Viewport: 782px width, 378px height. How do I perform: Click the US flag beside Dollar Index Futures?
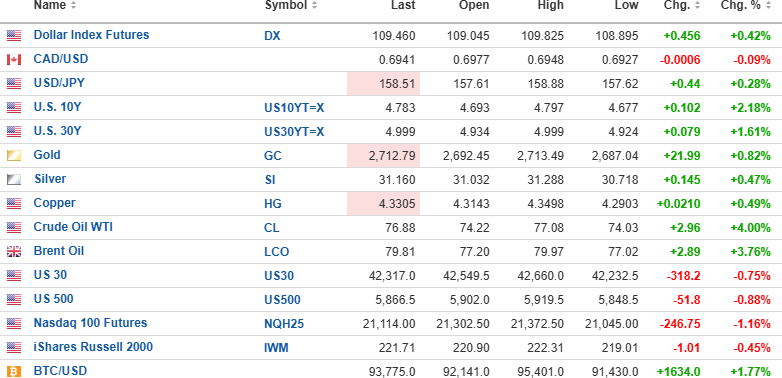(x=14, y=35)
